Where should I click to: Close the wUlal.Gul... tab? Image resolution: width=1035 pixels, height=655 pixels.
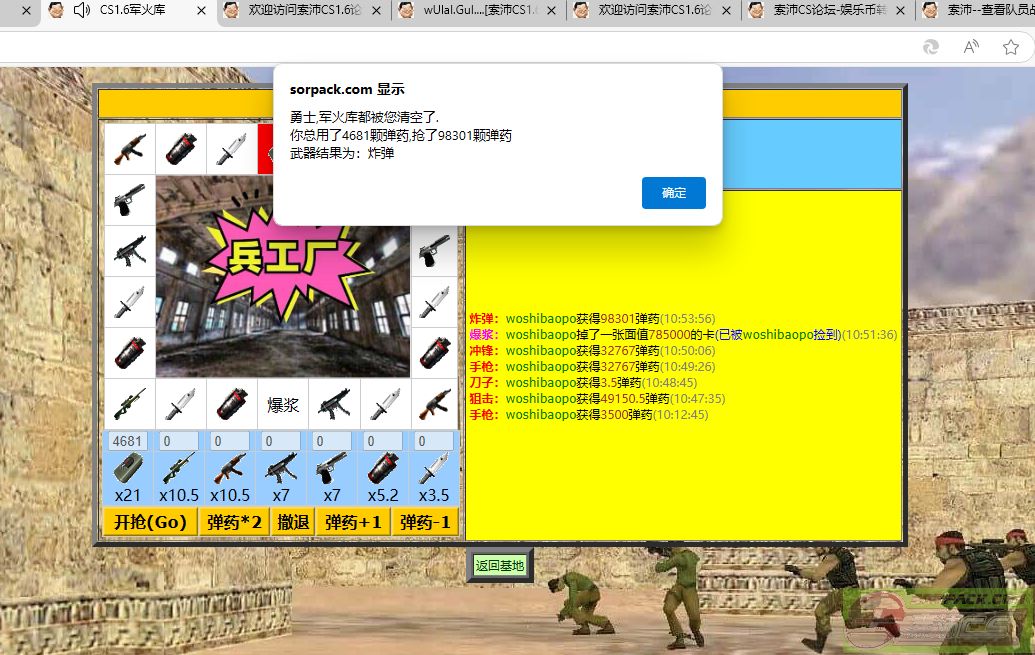tap(551, 11)
